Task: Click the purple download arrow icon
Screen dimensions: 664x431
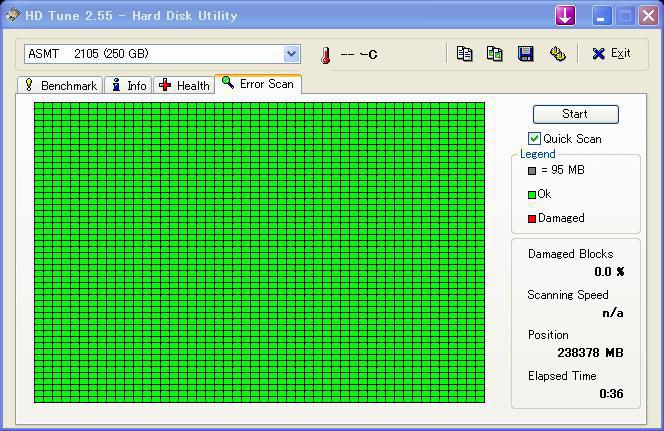Action: point(565,16)
